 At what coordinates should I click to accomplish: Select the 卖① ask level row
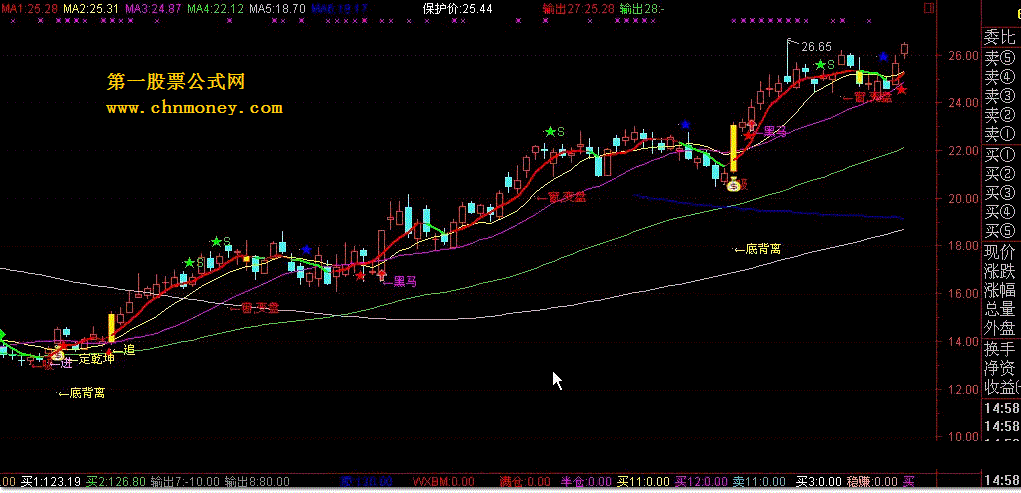click(x=1000, y=134)
